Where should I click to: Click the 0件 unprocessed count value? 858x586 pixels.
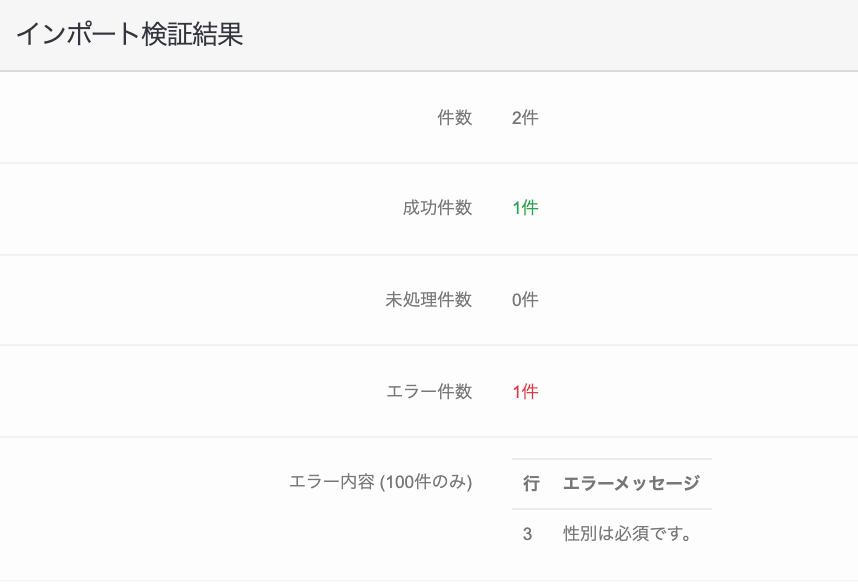(525, 300)
